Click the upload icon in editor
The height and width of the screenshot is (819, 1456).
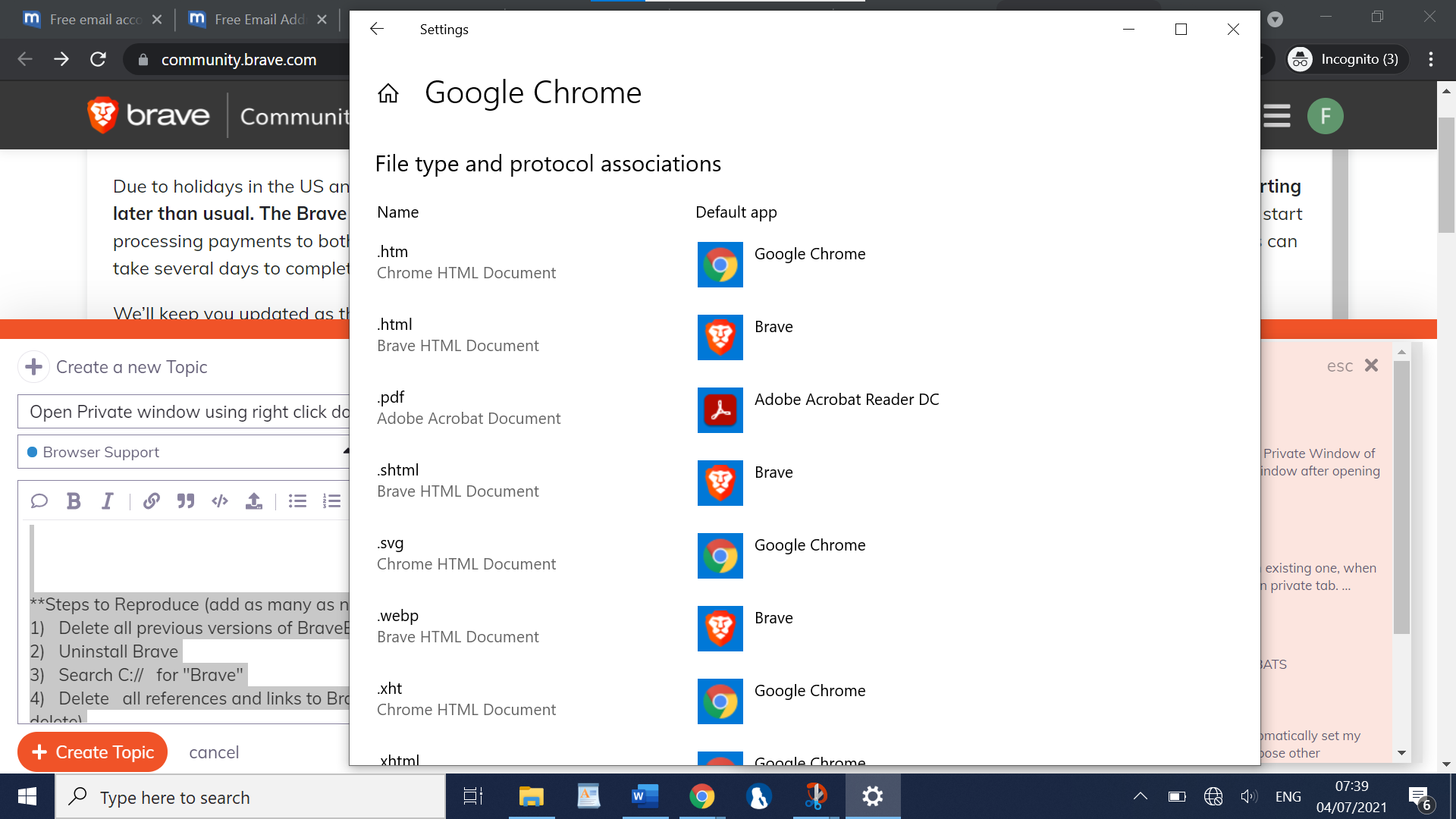pos(254,500)
